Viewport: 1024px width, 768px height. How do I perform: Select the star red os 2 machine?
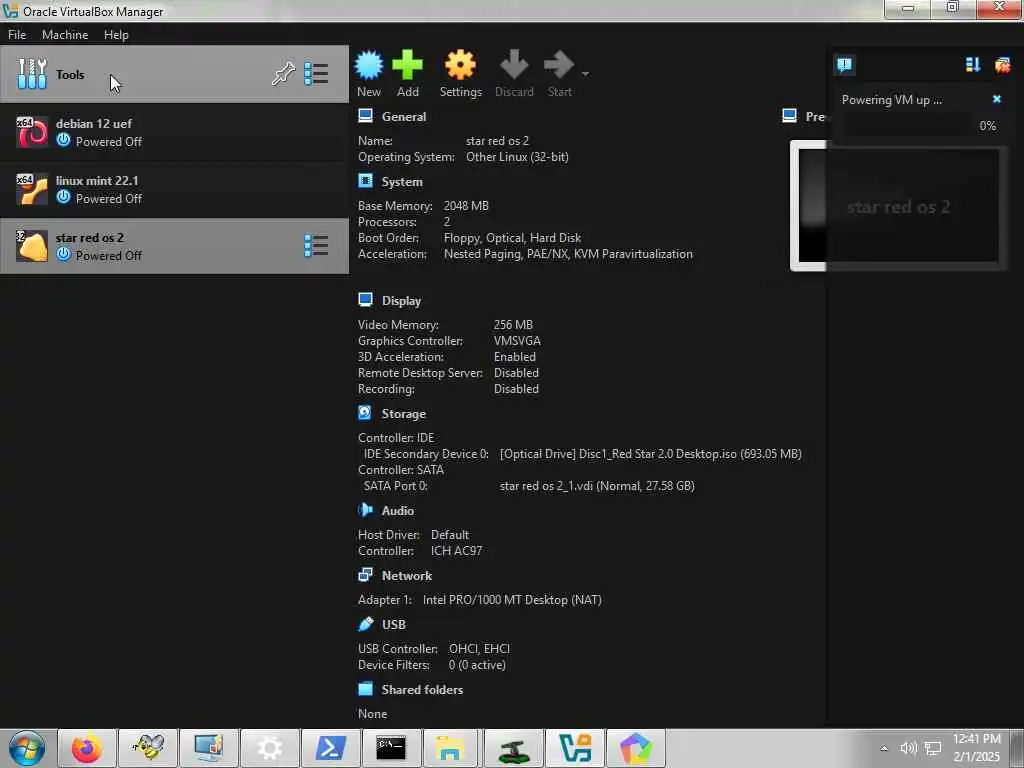(x=174, y=246)
